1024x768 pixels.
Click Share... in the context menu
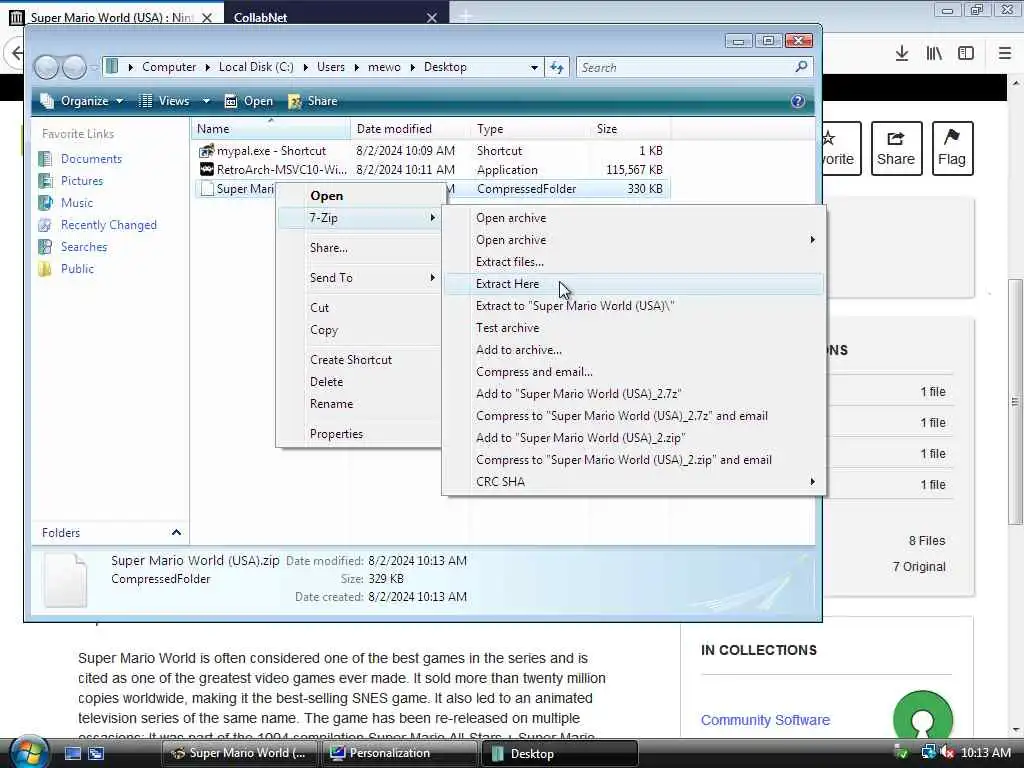359,248
